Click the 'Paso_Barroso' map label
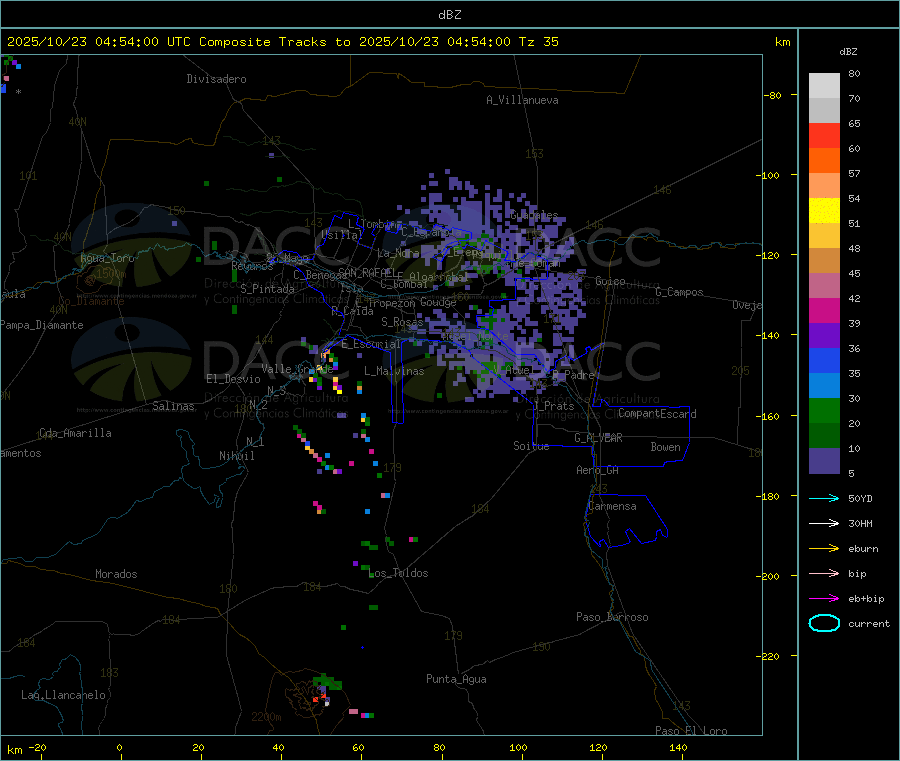 tap(612, 617)
